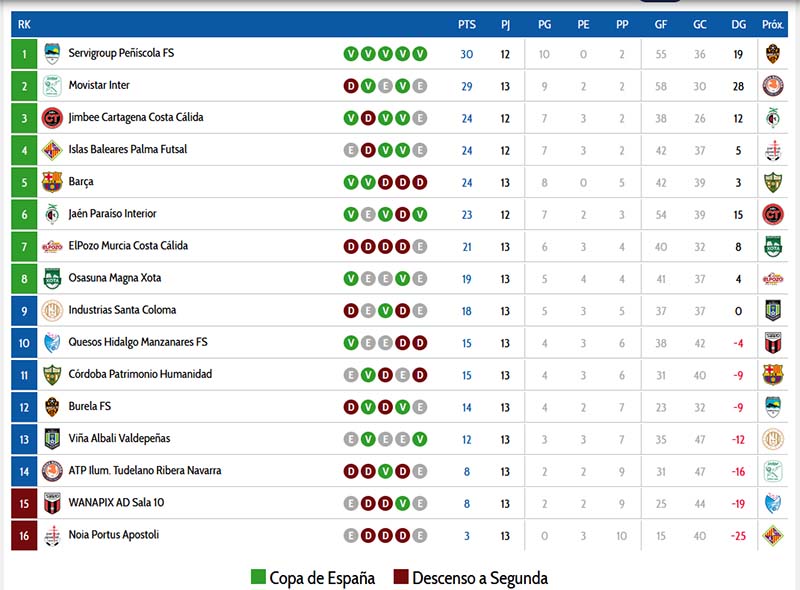
Task: Sort table by GC column header
Action: (699, 24)
